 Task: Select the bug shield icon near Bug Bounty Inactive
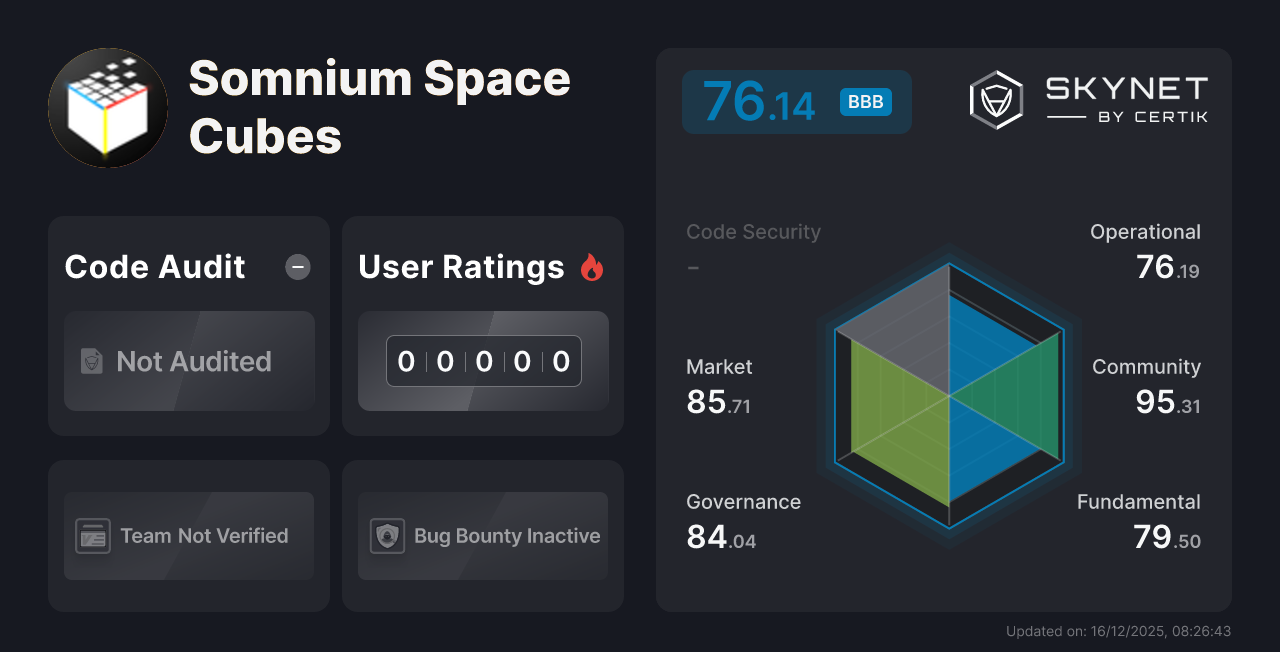[386, 536]
